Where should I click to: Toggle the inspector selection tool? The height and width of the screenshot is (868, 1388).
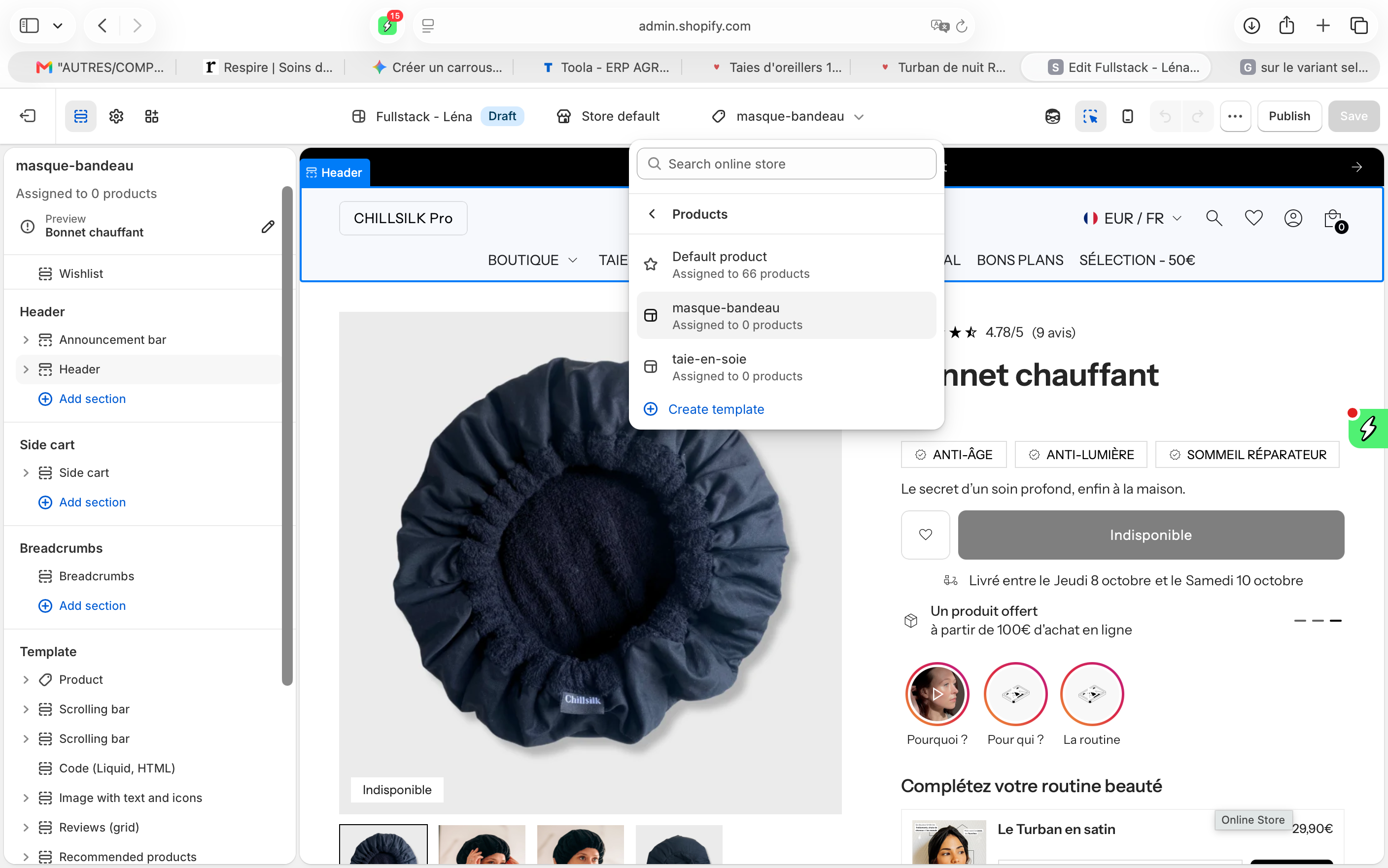point(1090,116)
